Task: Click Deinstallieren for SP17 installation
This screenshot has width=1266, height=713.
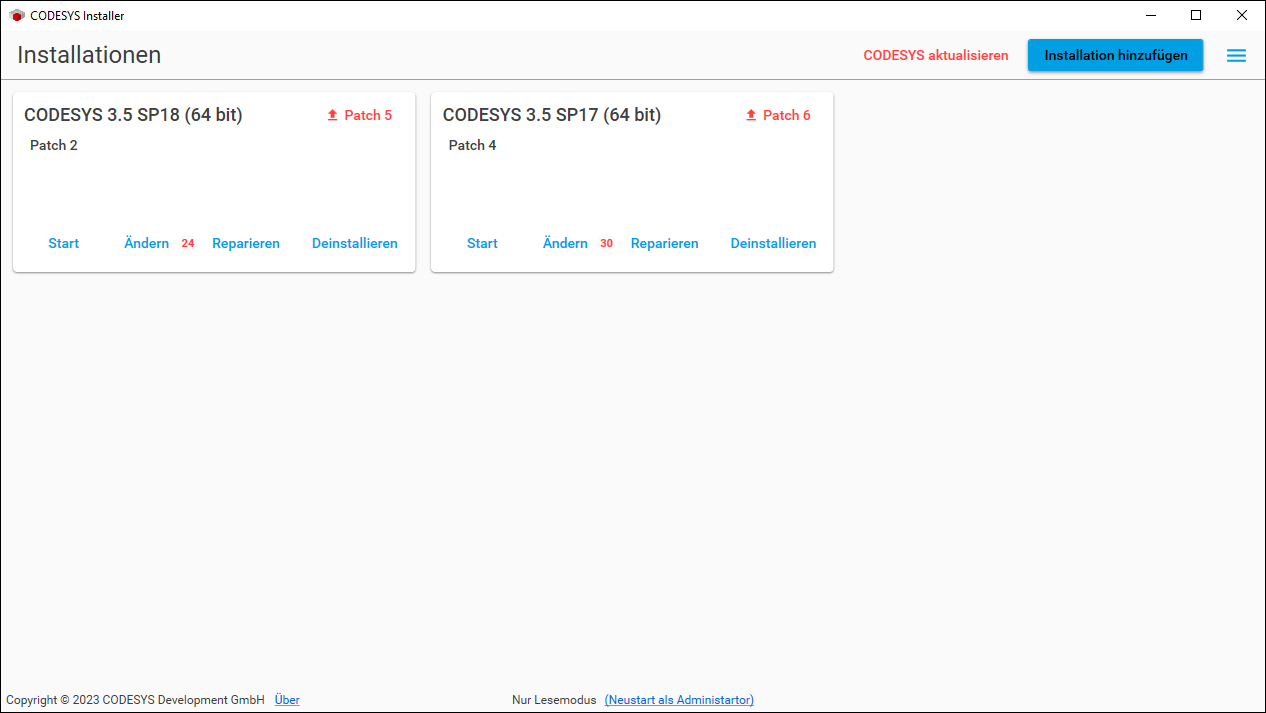Action: [x=774, y=243]
